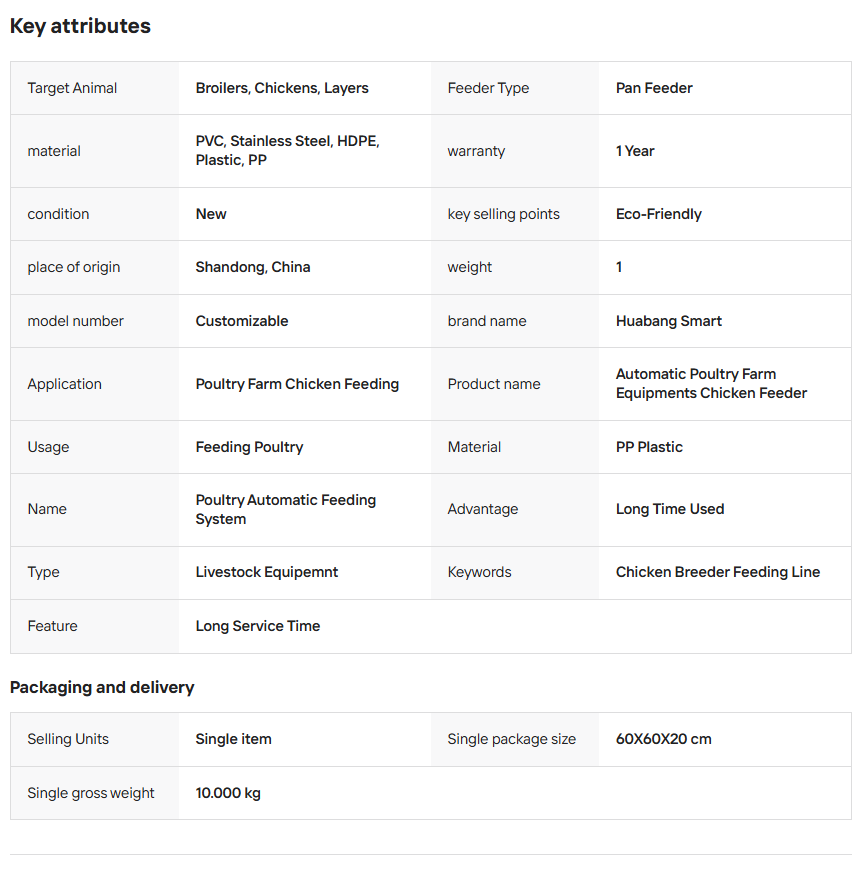The width and height of the screenshot is (860, 873).
Task: Click the Livestock Equipemnt type value
Action: click(267, 572)
